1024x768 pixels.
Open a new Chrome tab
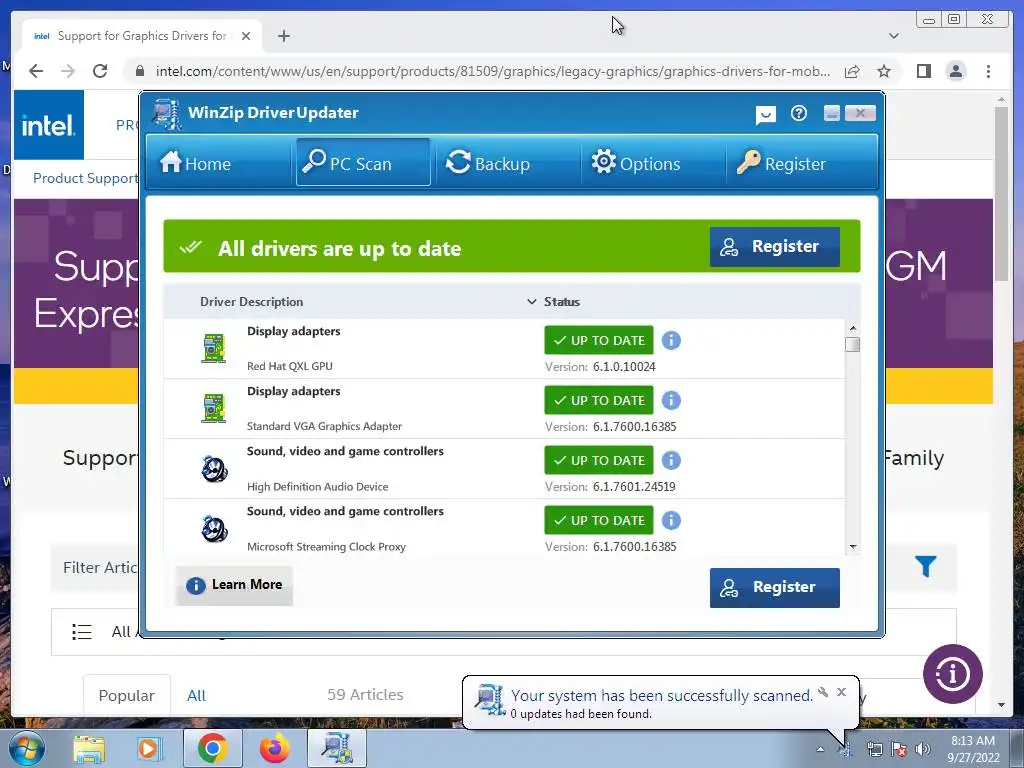(x=283, y=36)
